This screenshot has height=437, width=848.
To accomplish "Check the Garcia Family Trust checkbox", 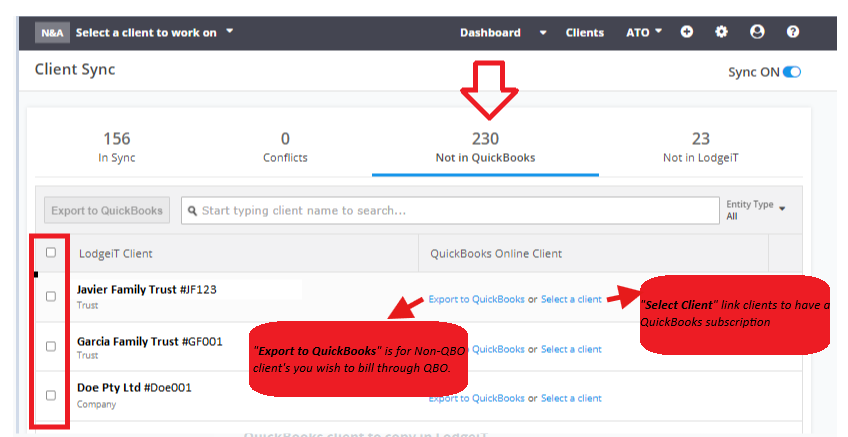I will coord(51,346).
